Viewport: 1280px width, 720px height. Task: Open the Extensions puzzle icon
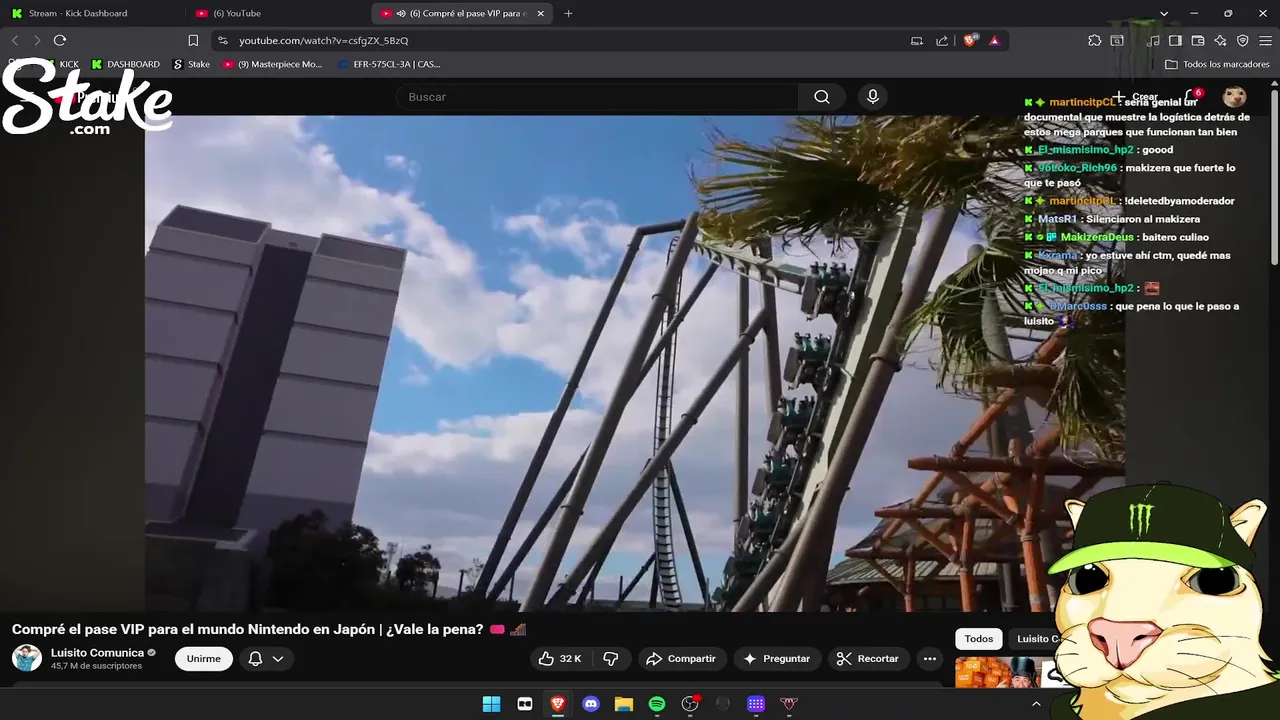pos(1095,41)
